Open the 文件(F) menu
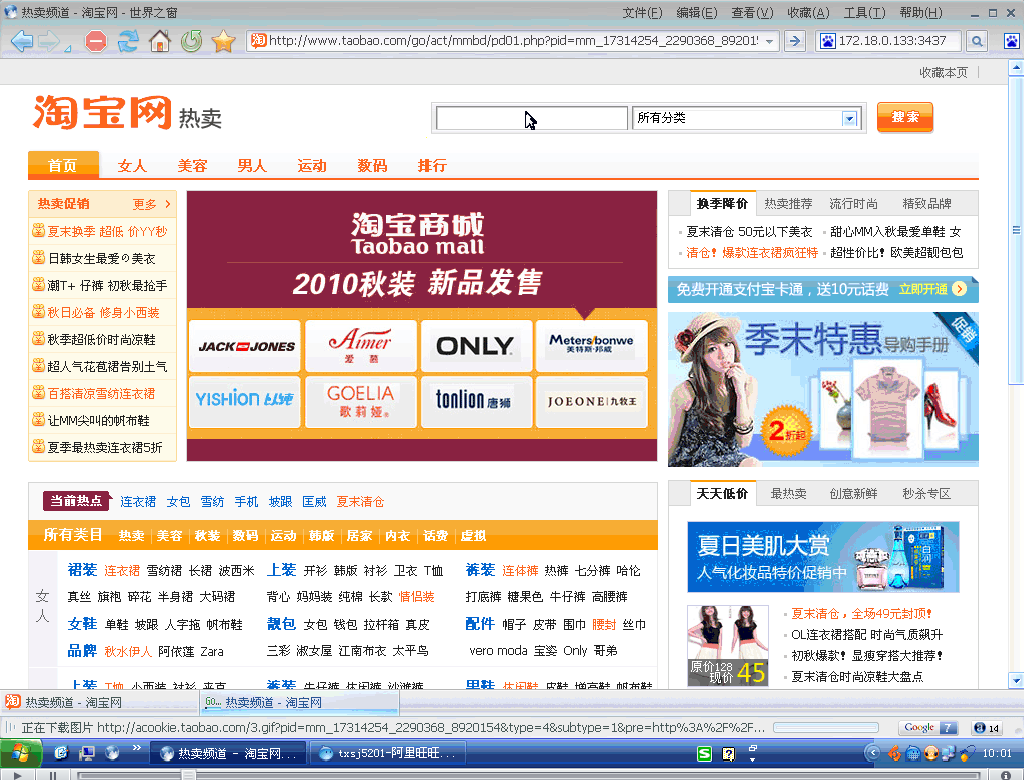 click(x=642, y=12)
